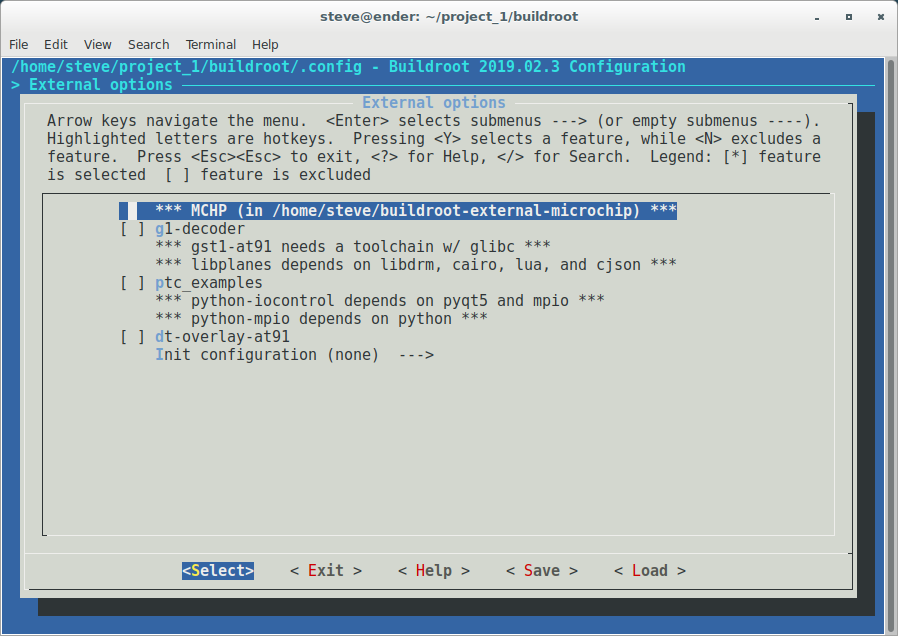Close the terminal window
Image resolution: width=898 pixels, height=636 pixels.
(876, 16)
